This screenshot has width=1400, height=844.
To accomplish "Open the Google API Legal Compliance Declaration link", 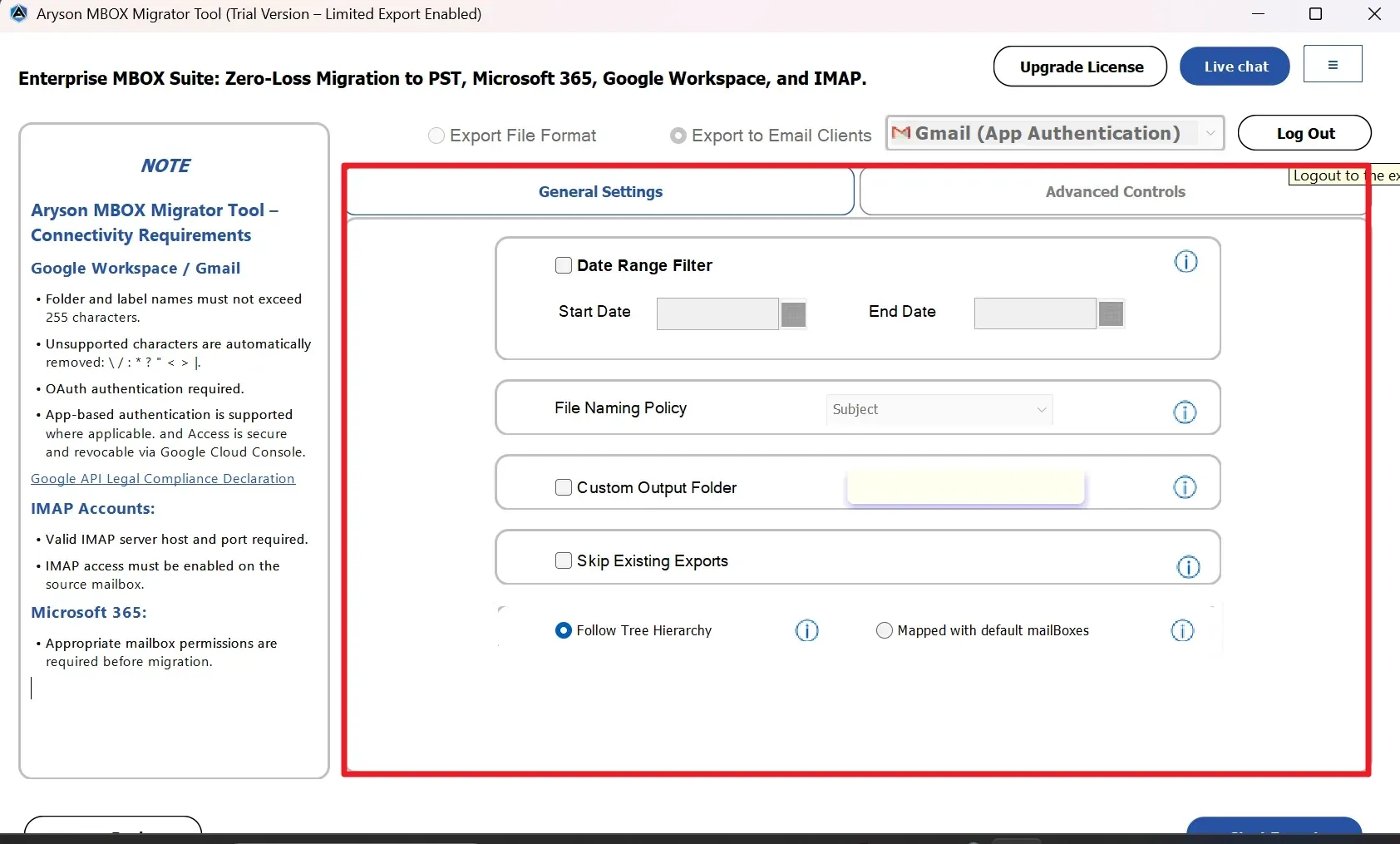I will coord(163,479).
